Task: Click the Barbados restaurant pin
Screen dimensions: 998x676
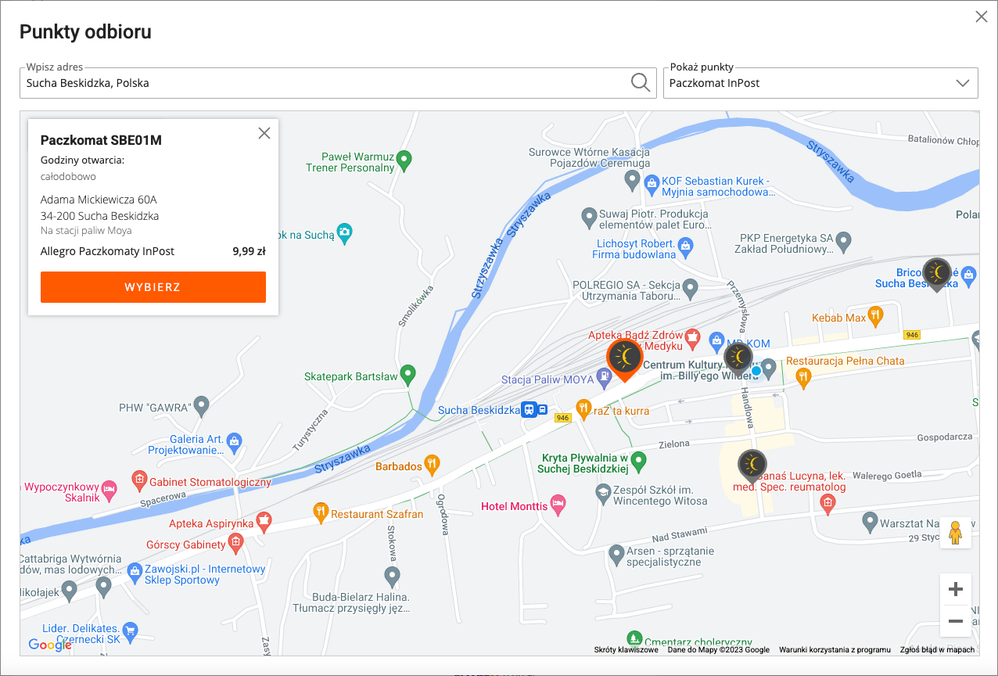Action: (x=432, y=465)
